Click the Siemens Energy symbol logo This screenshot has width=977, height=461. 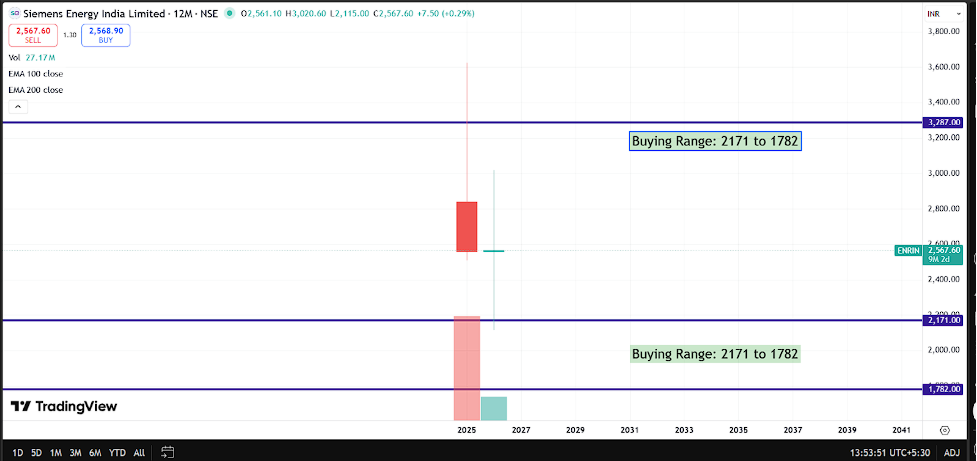pos(14,13)
